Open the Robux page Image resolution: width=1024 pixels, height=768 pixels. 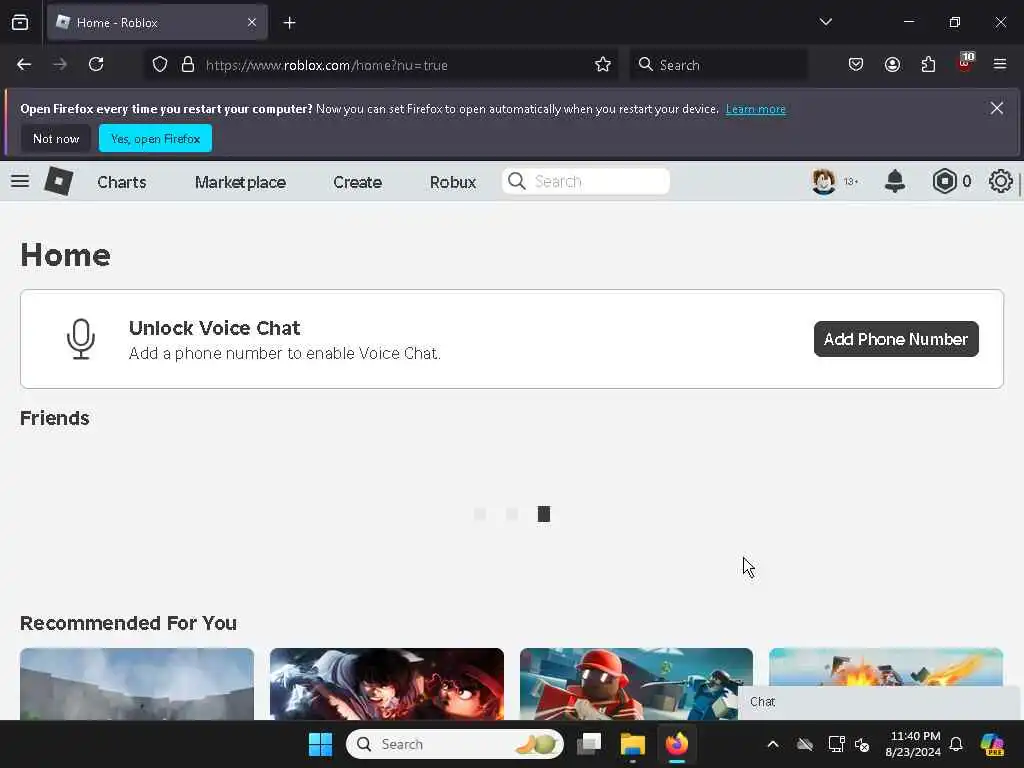tap(453, 182)
